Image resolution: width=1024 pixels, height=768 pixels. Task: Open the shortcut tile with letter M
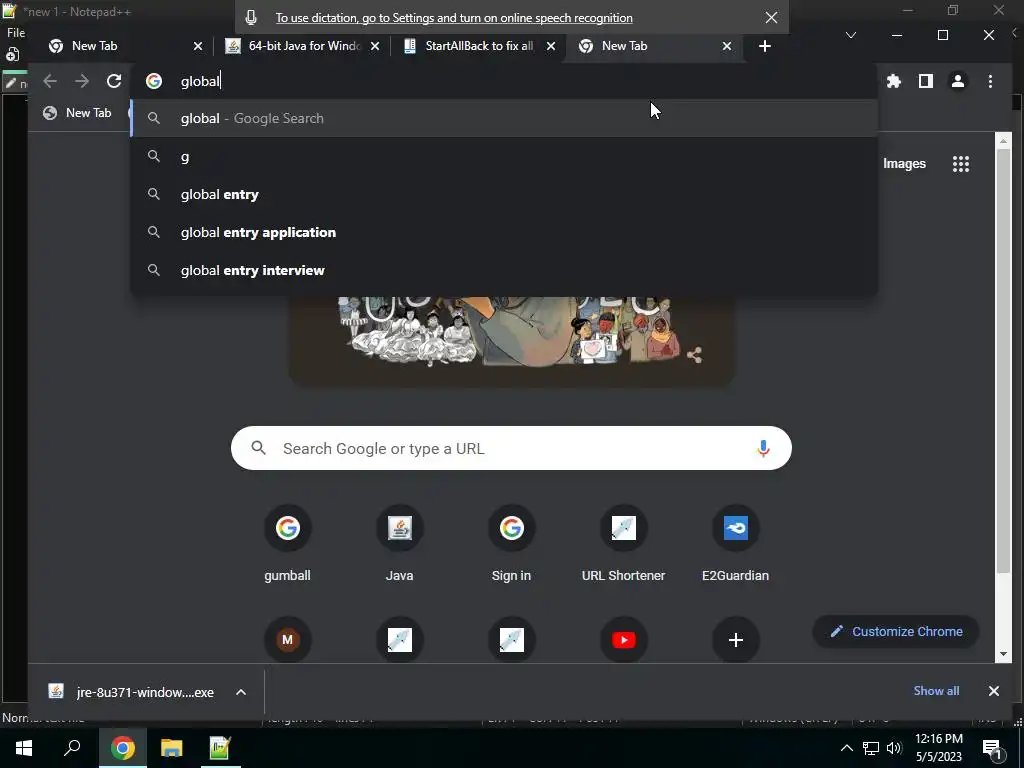click(287, 639)
